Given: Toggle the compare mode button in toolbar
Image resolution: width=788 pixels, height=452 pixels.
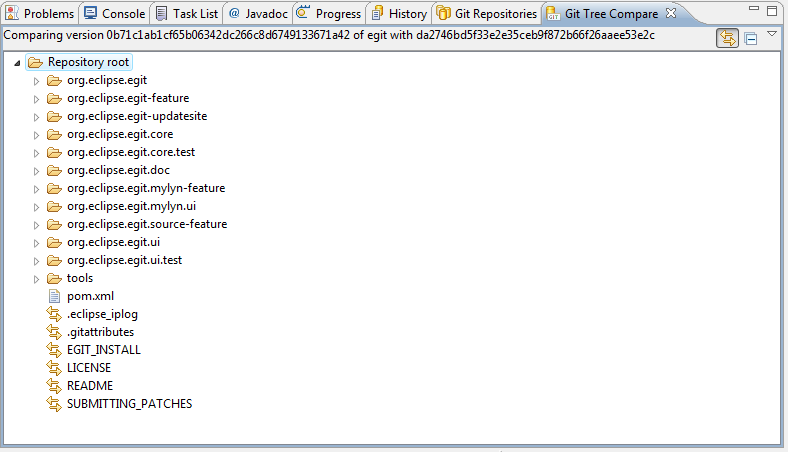Looking at the screenshot, I should [727, 38].
